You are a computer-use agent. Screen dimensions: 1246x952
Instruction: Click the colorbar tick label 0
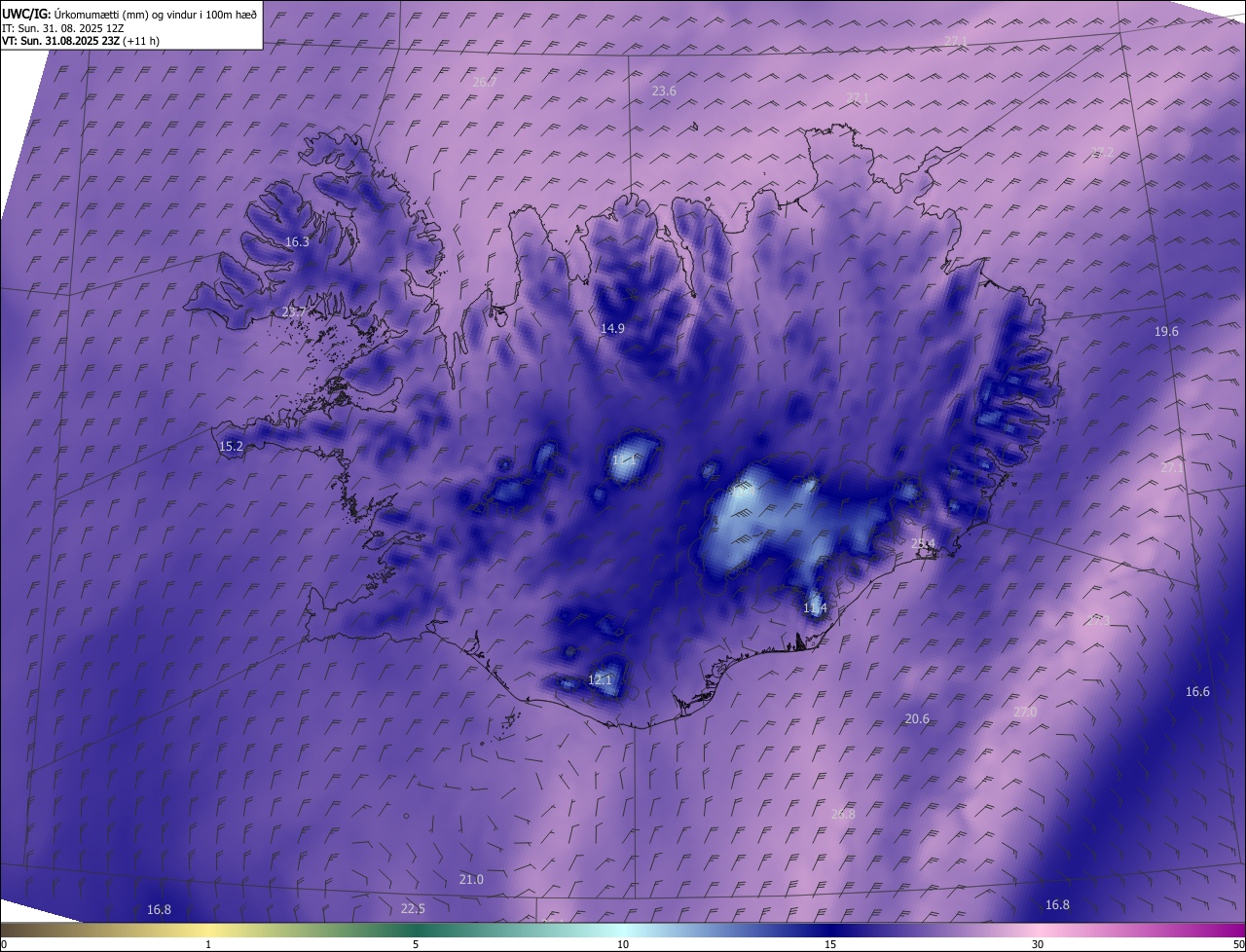pos(3,945)
